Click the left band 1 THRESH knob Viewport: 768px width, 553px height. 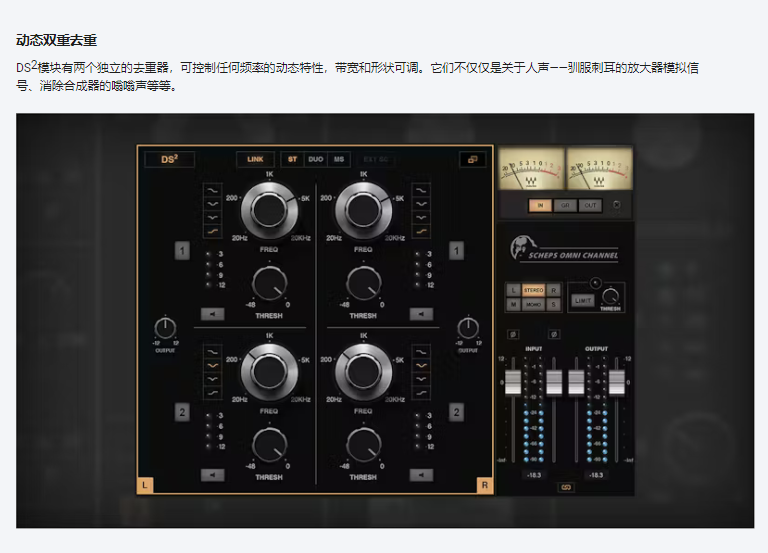[269, 283]
